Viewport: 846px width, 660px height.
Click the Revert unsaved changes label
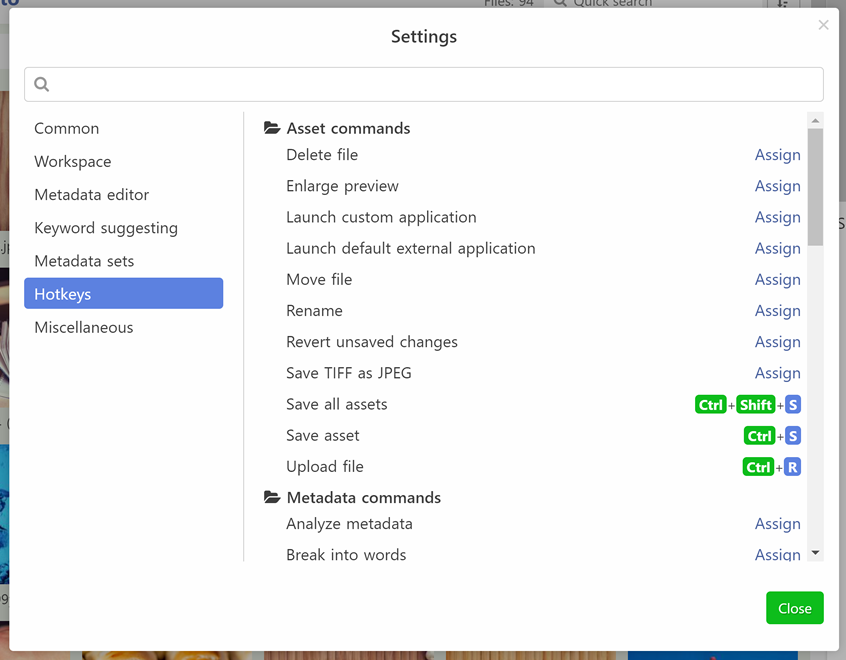pos(372,342)
